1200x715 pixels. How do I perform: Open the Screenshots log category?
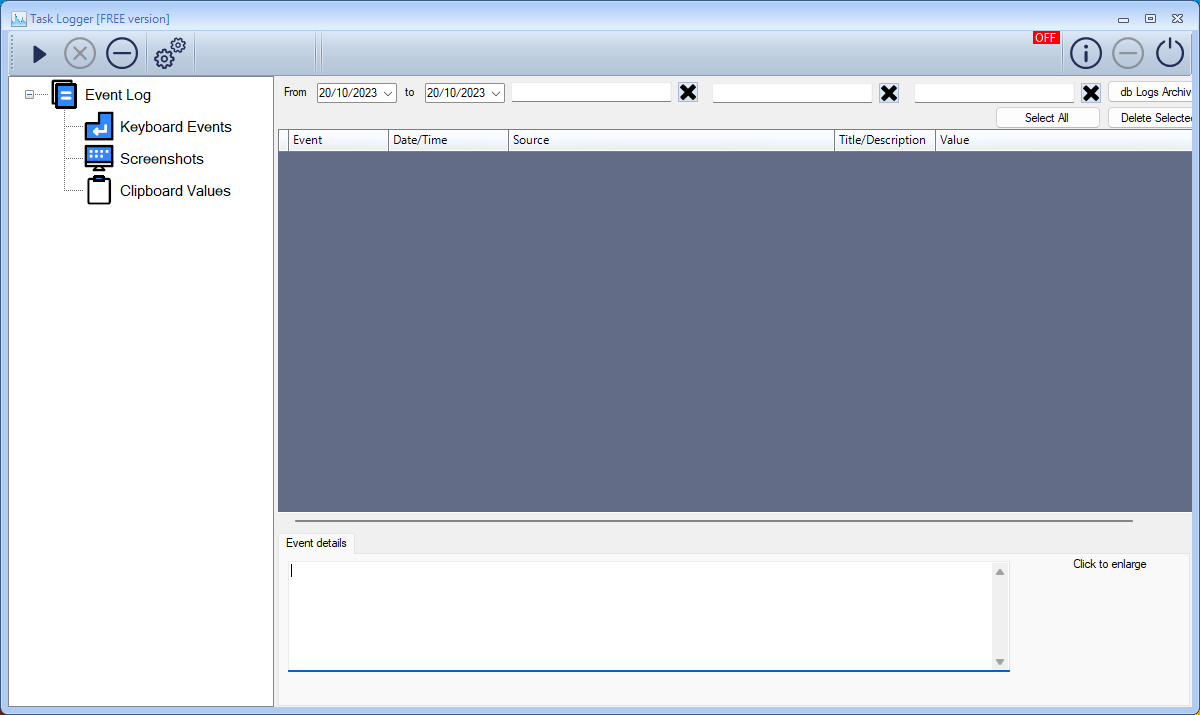coord(161,159)
